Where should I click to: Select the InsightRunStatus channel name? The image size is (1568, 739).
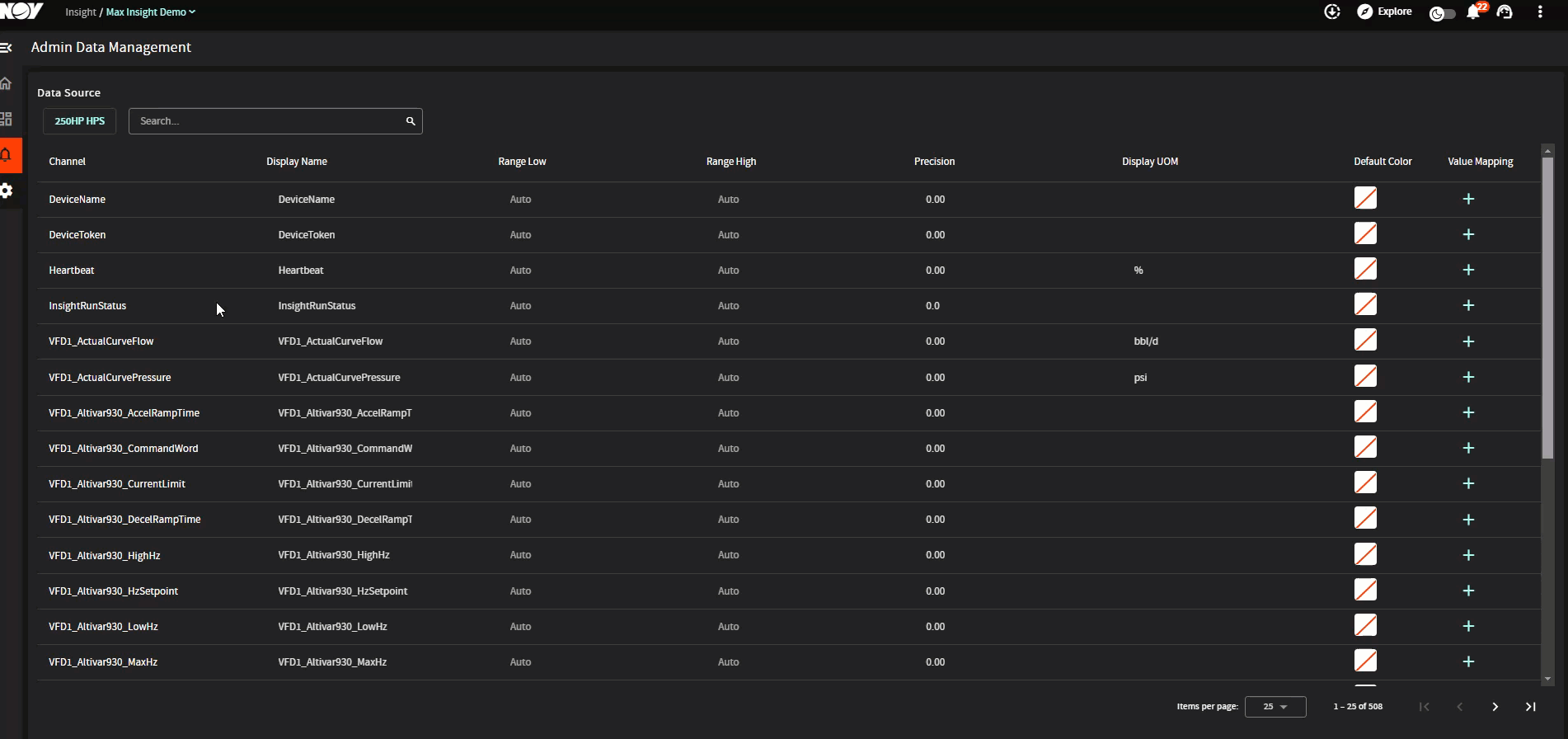click(87, 306)
